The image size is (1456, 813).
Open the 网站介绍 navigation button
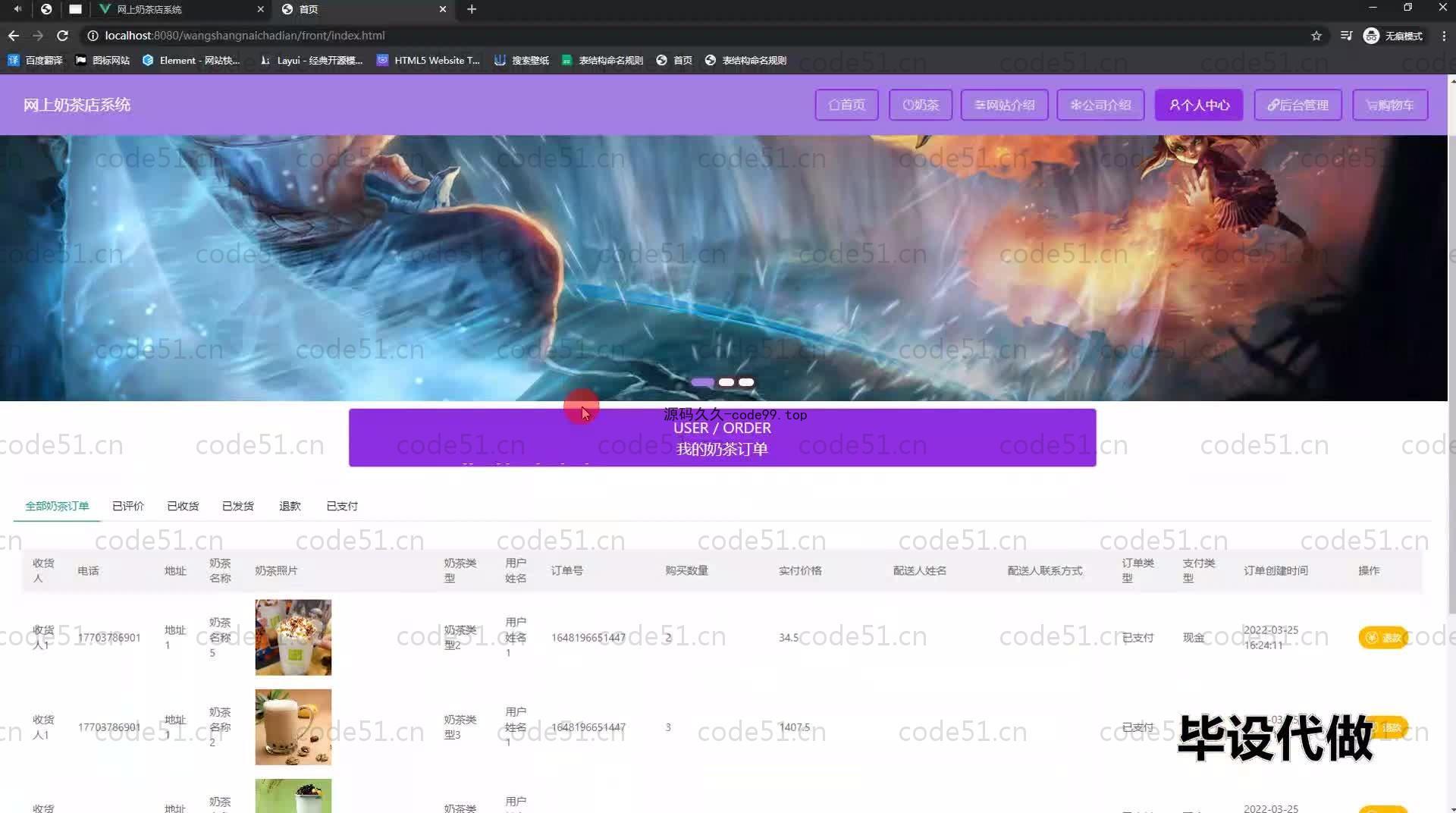(1004, 105)
